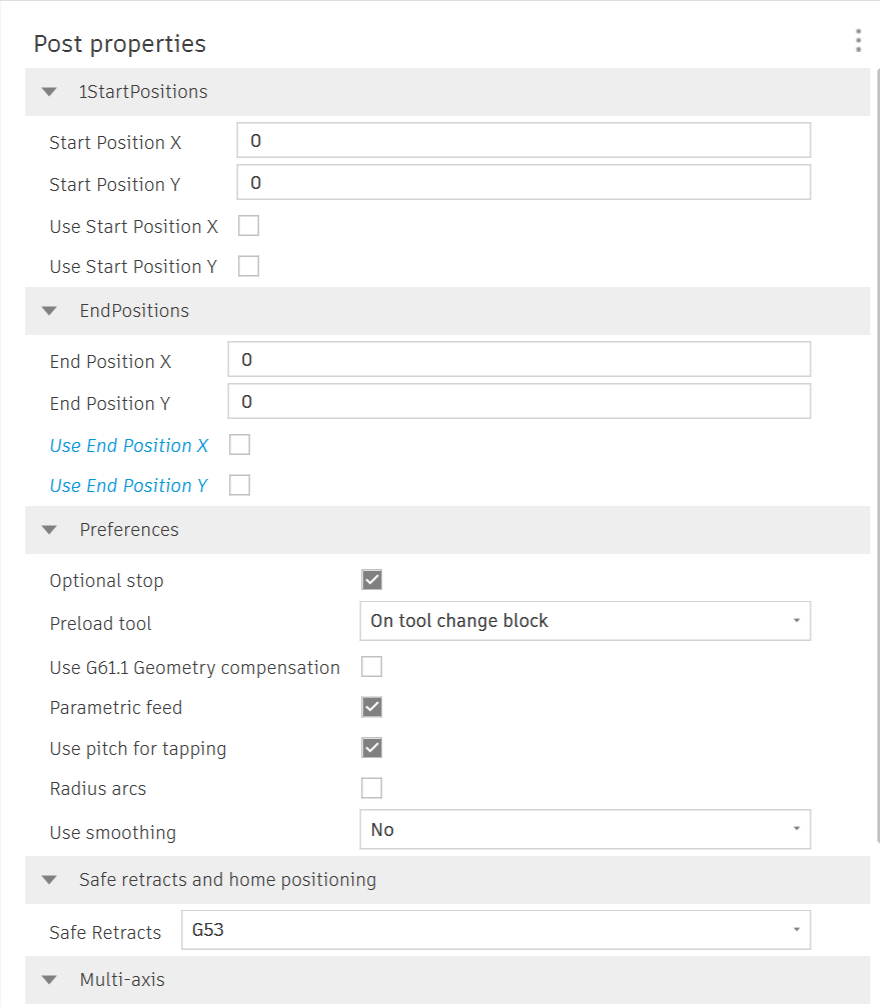This screenshot has height=1007, width=880.
Task: Turn off Use pitch for tapping
Action: 371,747
